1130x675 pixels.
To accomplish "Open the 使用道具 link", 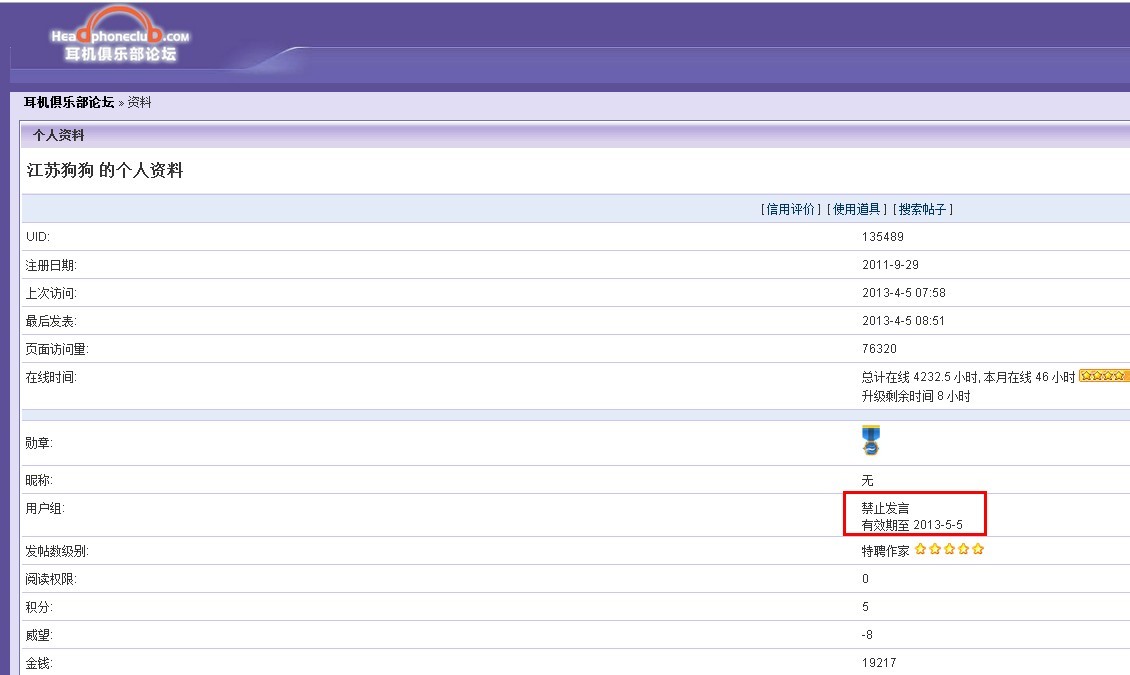I will click(x=856, y=209).
